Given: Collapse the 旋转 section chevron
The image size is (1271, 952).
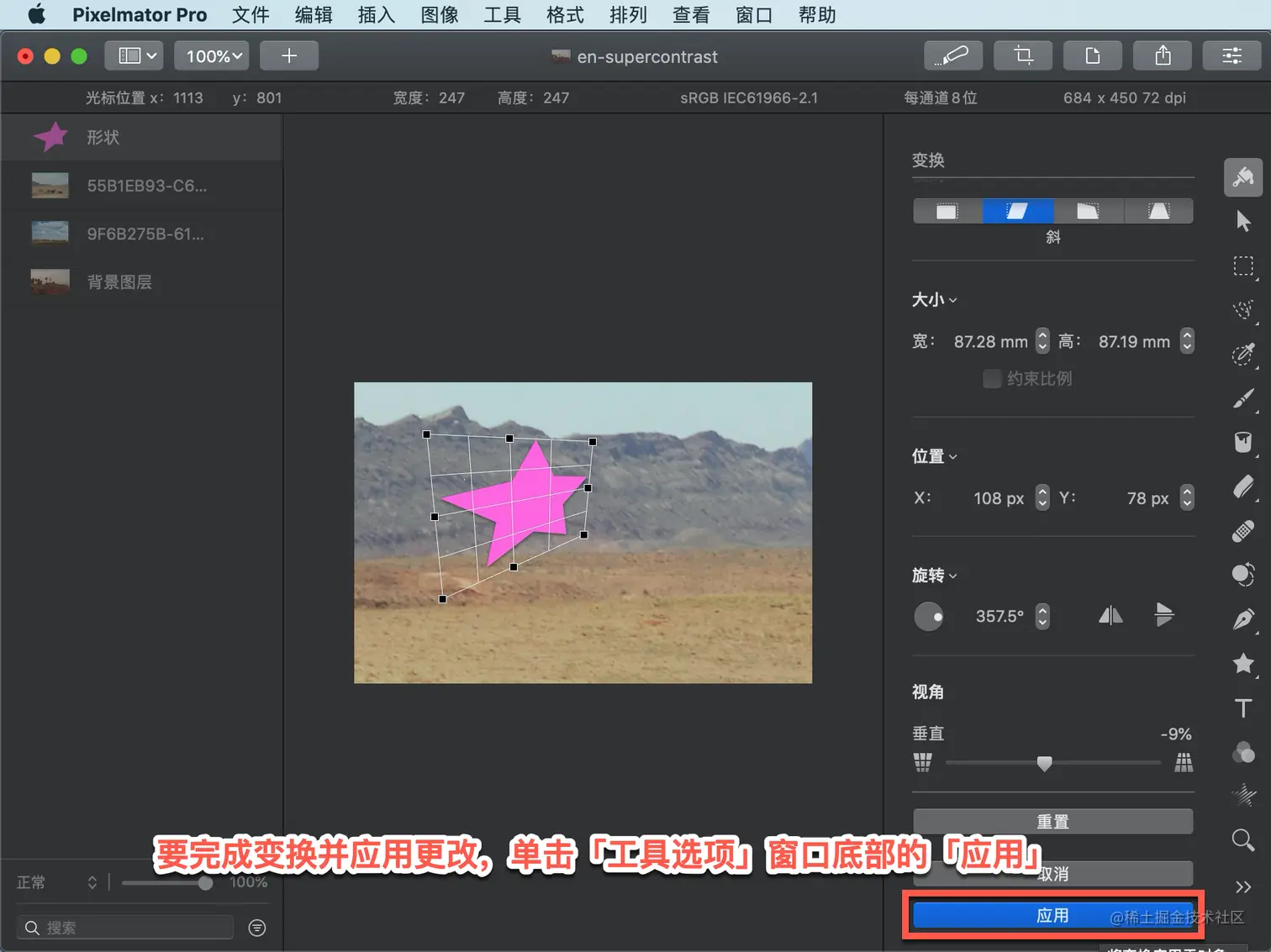Looking at the screenshot, I should pos(953,576).
